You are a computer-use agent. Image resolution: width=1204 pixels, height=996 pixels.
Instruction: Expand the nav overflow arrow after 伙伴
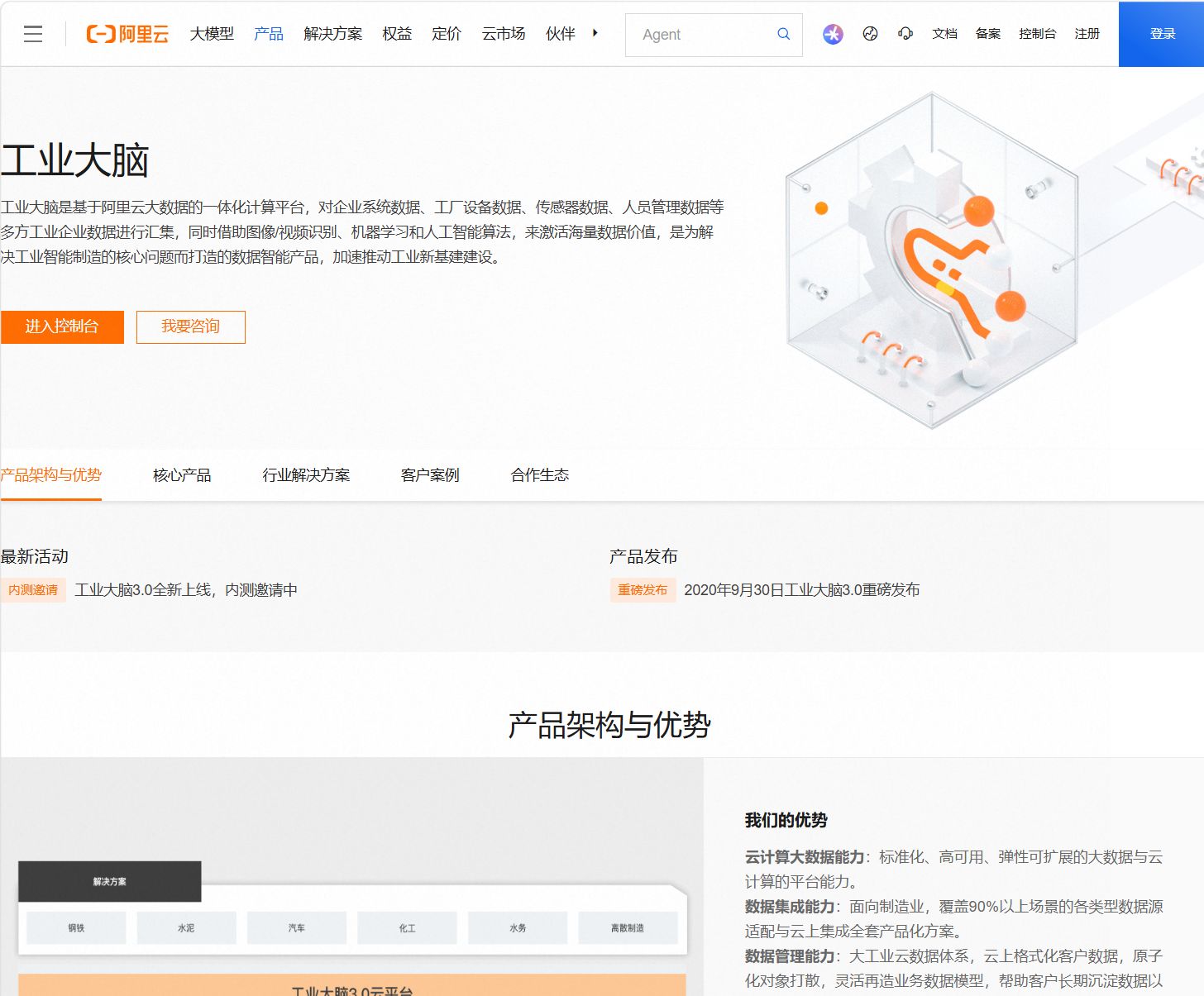(x=595, y=33)
